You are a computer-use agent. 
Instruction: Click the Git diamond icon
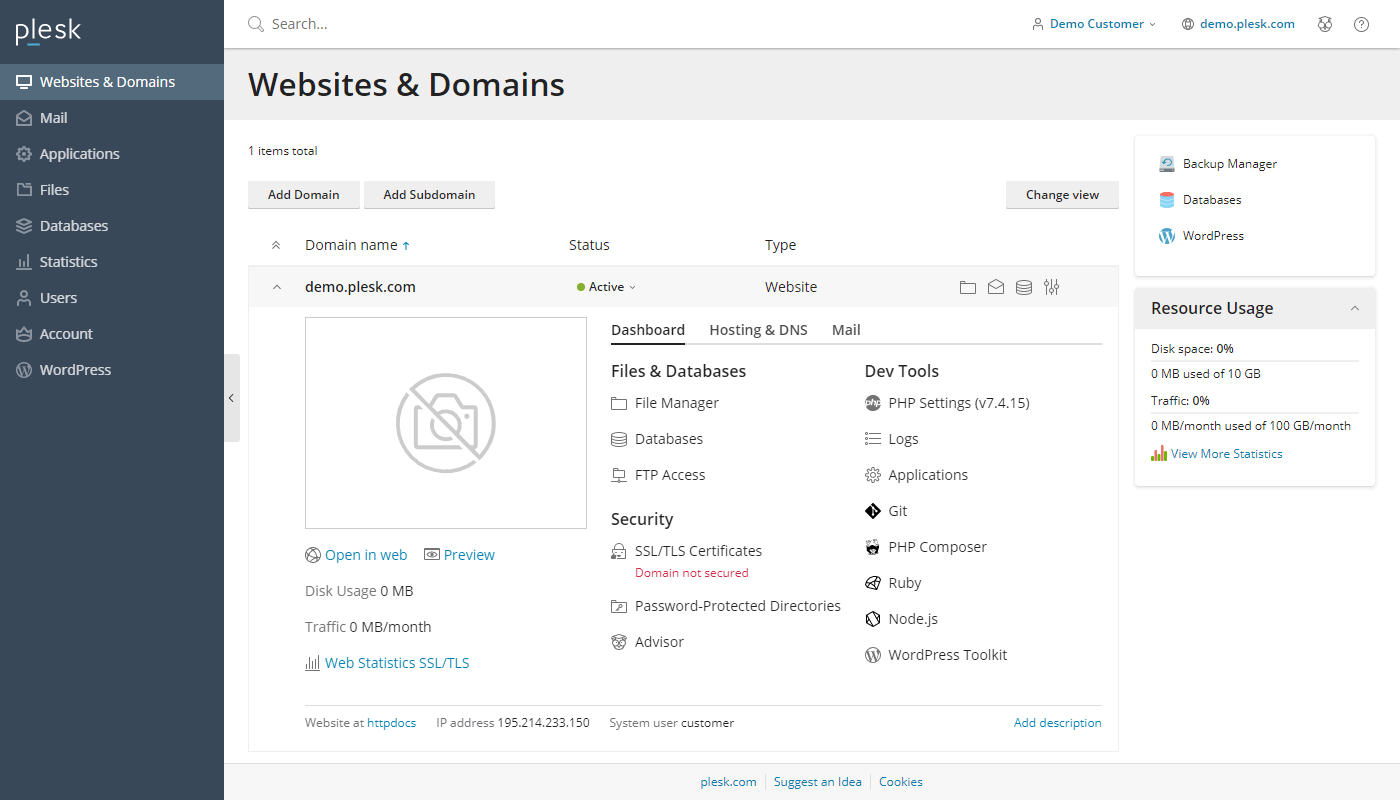(x=873, y=511)
